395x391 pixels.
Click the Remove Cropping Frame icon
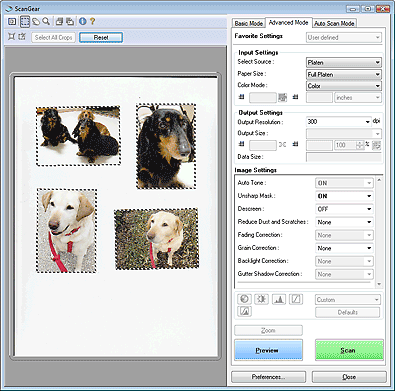pos(22,37)
